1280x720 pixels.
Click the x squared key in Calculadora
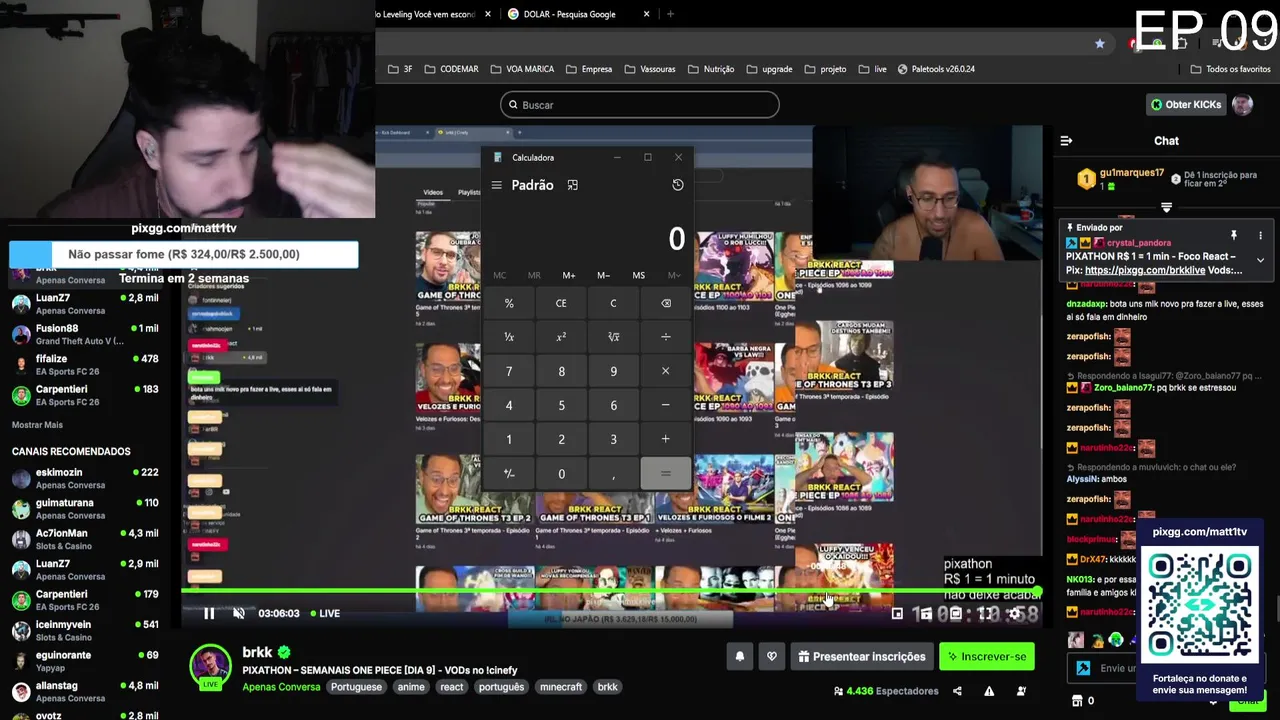coord(561,337)
